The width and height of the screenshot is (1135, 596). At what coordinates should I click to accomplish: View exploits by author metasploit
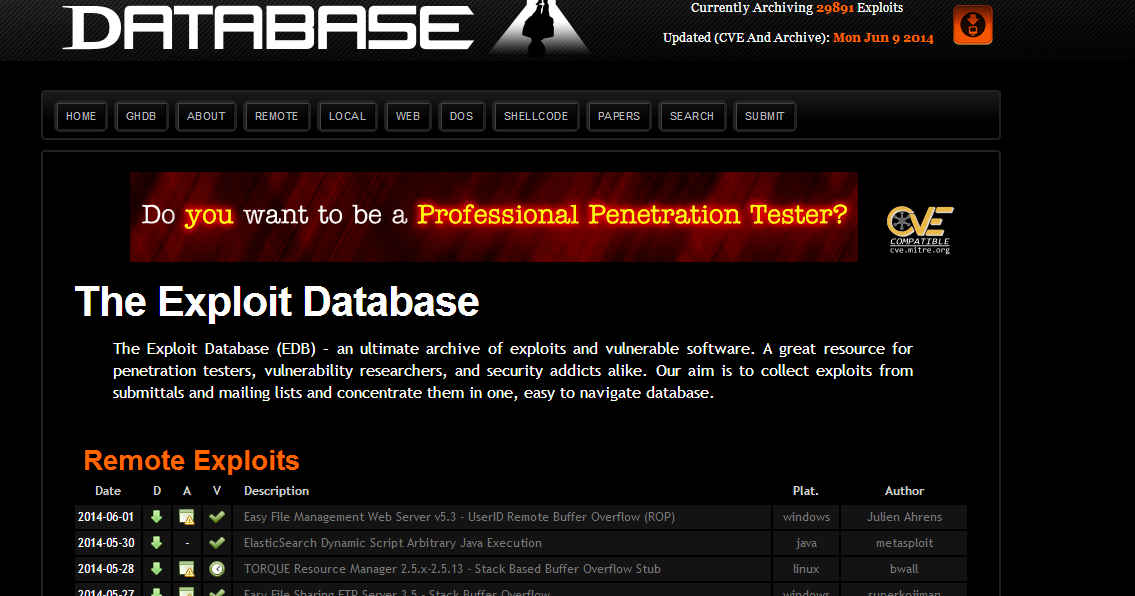coord(904,543)
